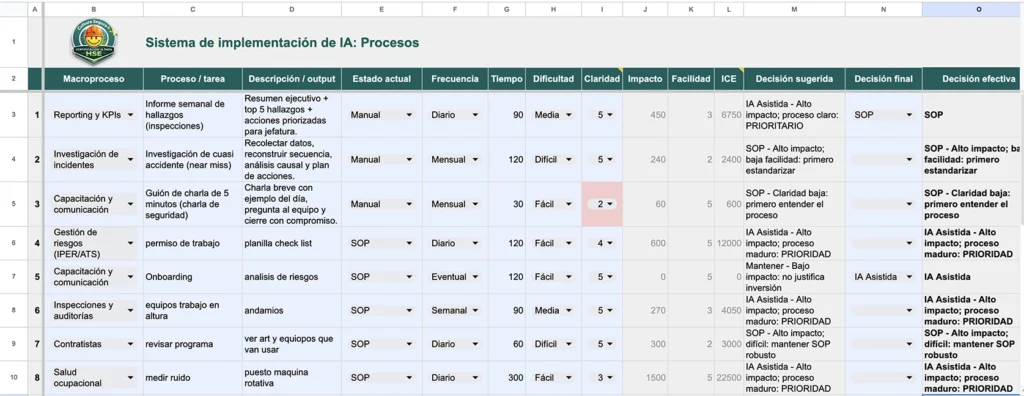Select the ICE header cell
Screen dimensions: 1024x396
click(729, 78)
